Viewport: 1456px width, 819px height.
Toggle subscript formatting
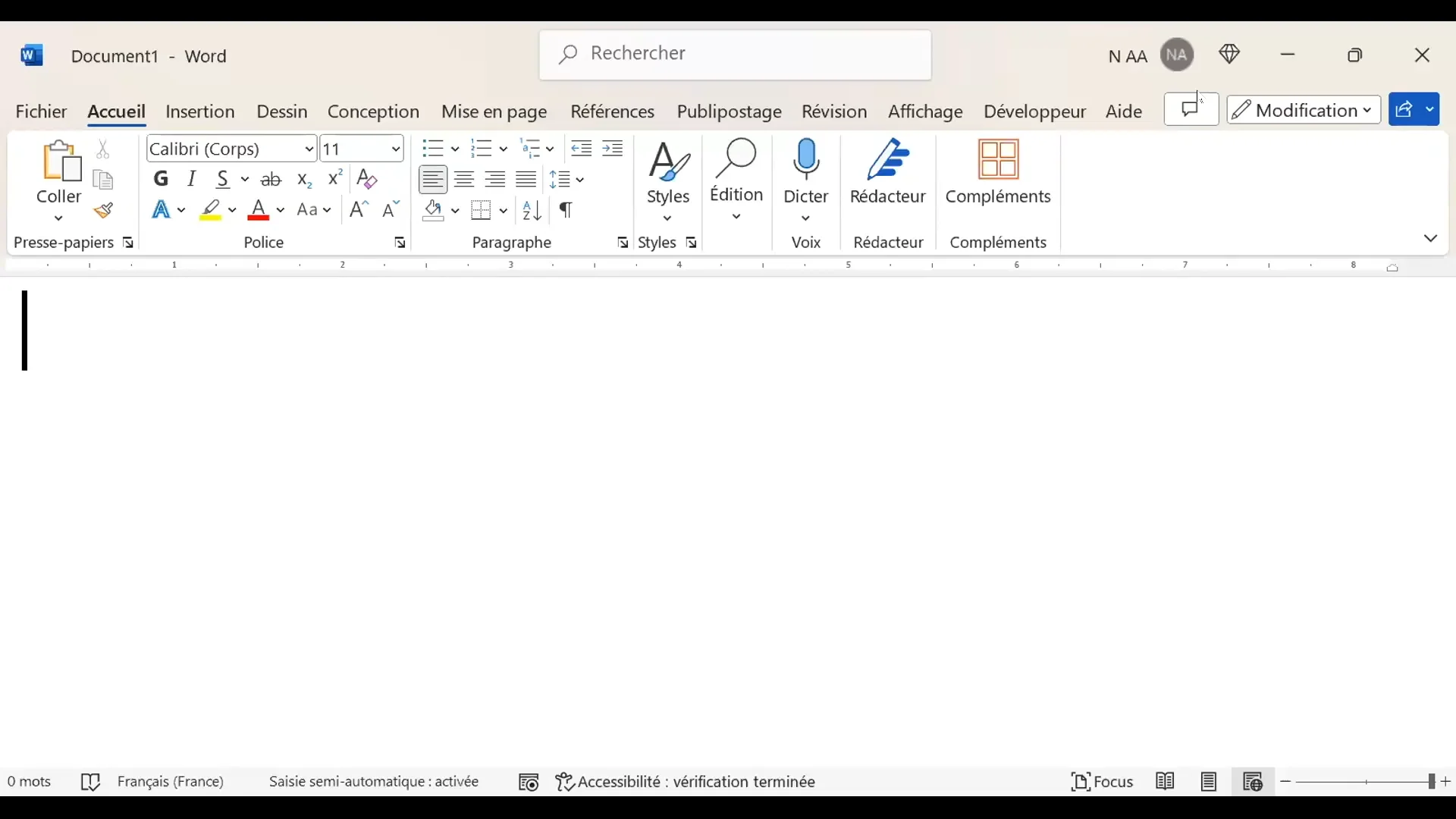pos(306,180)
